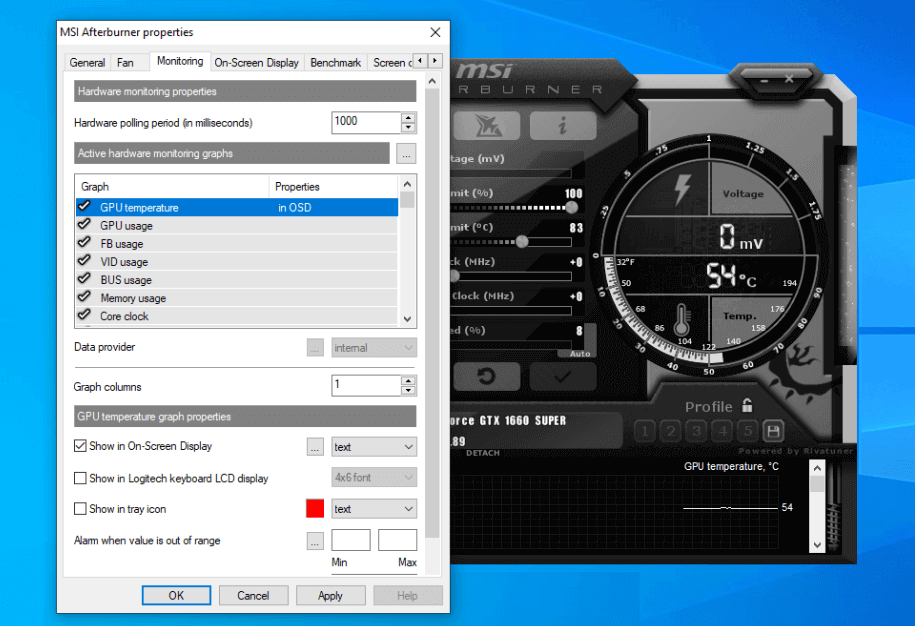The image size is (915, 626).
Task: Click the alarm range ellipsis button
Action: click(315, 541)
